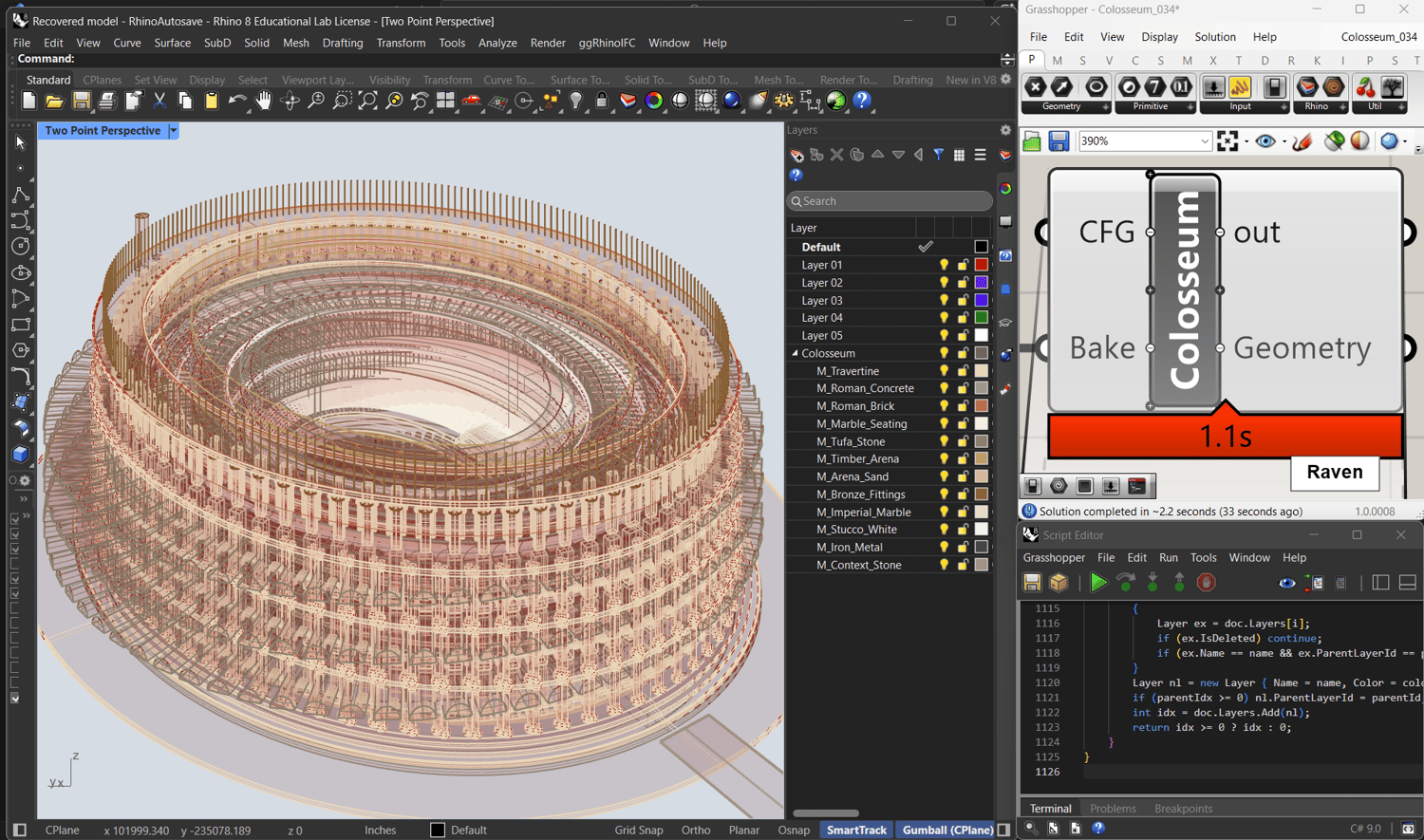Toggle lock on M_Roman_Brick layer
1424x840 pixels.
[x=963, y=406]
